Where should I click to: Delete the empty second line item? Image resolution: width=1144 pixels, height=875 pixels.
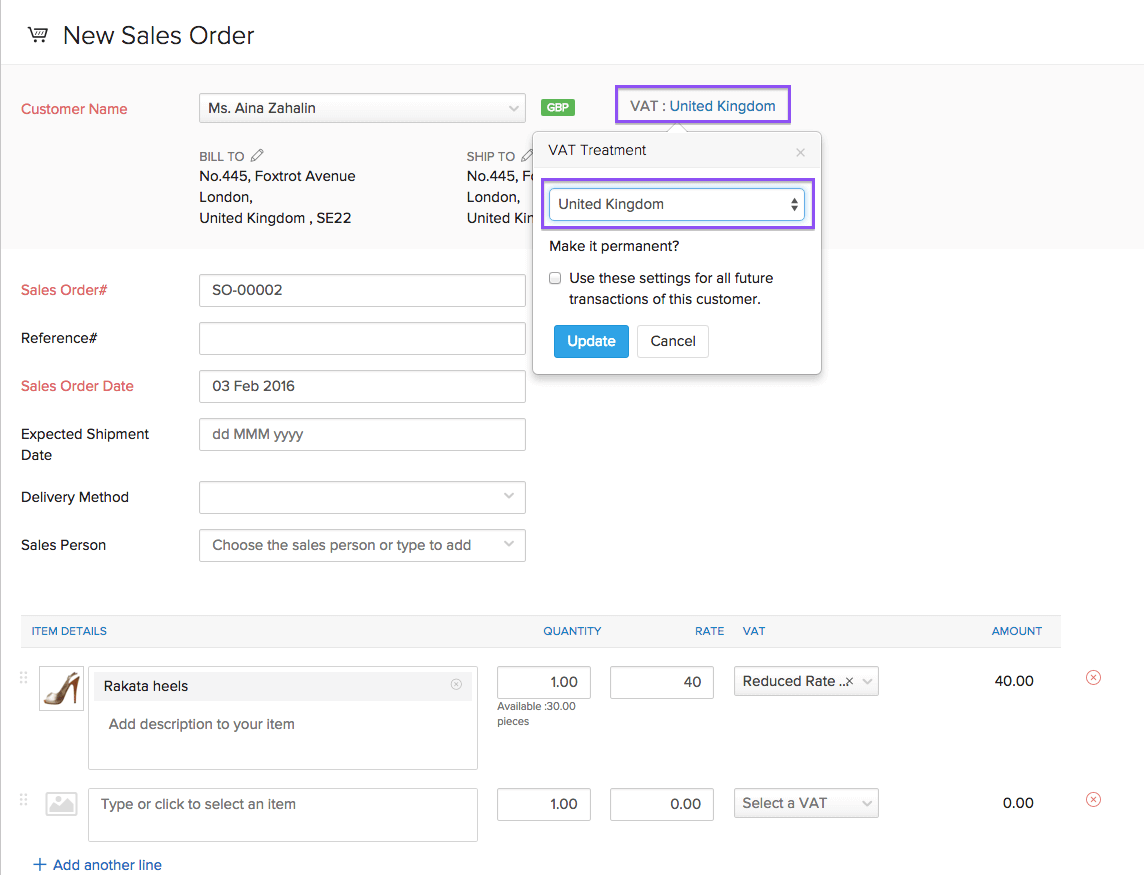tap(1093, 799)
